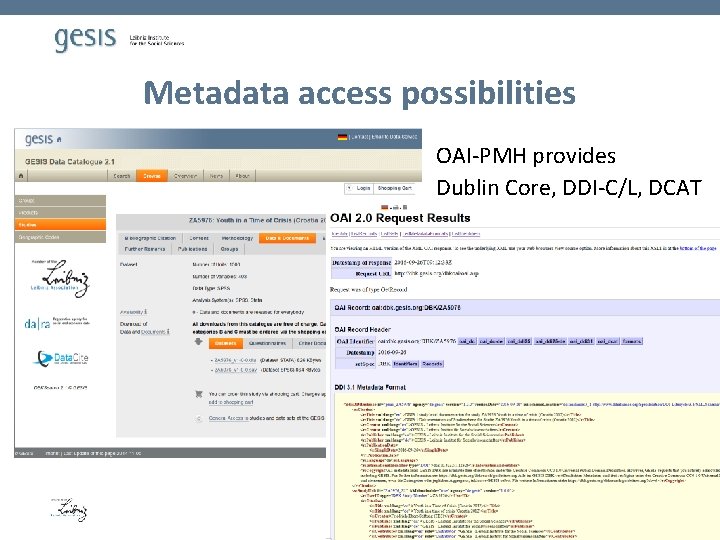Open the Browse tab in Data Catalogue
The width and height of the screenshot is (720, 540).
(152, 176)
